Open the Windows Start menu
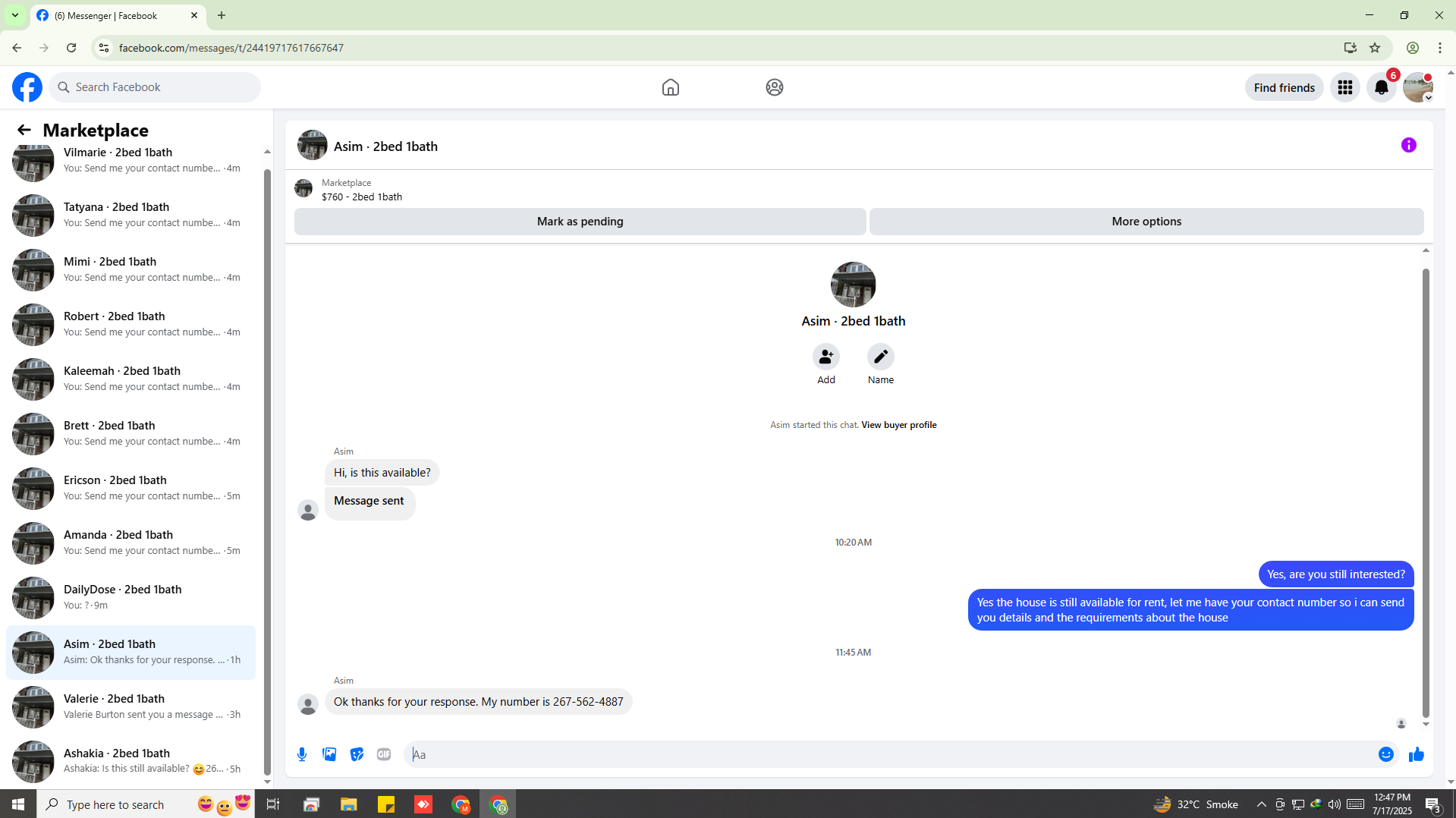Viewport: 1456px width, 818px height. [18, 804]
